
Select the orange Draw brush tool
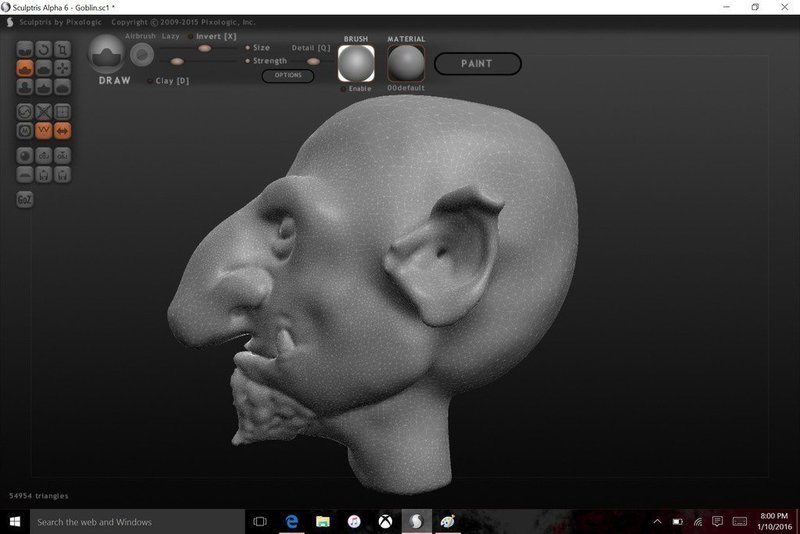click(x=25, y=68)
